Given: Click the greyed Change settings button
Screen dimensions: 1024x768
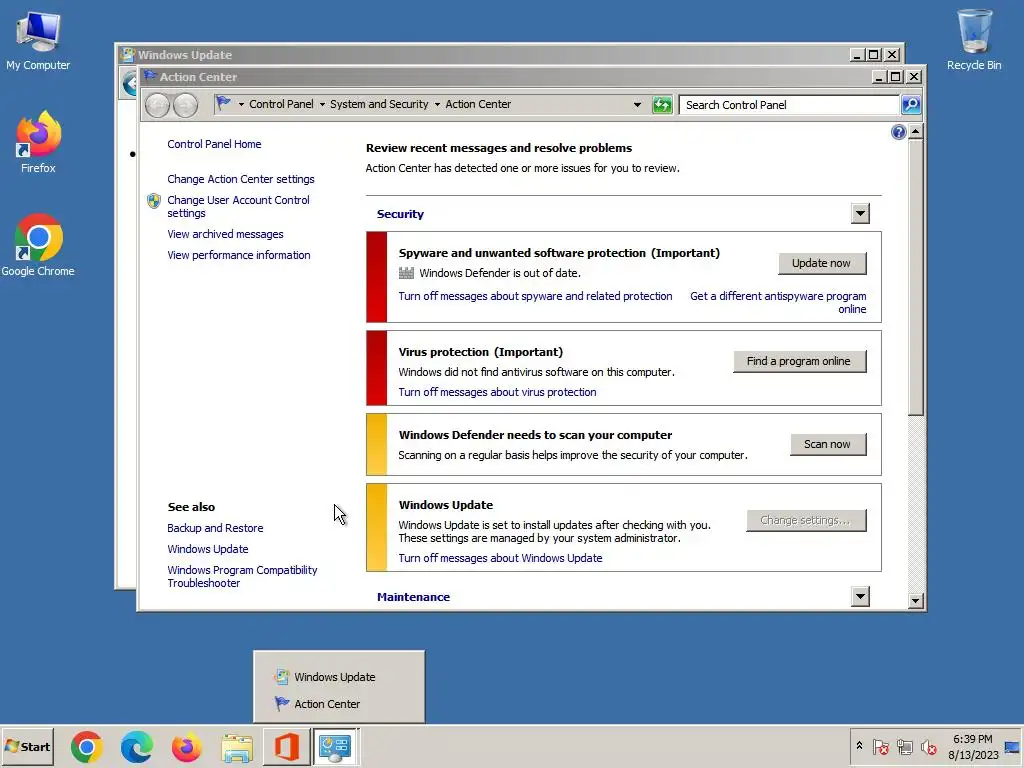Looking at the screenshot, I should 806,520.
